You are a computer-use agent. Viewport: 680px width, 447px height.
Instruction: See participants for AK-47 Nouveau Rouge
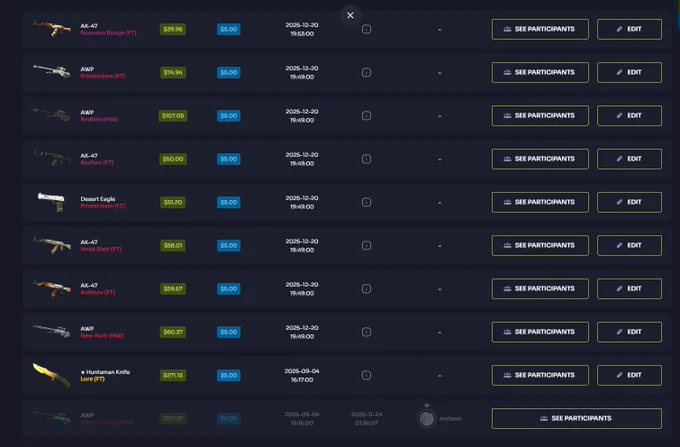pyautogui.click(x=540, y=29)
